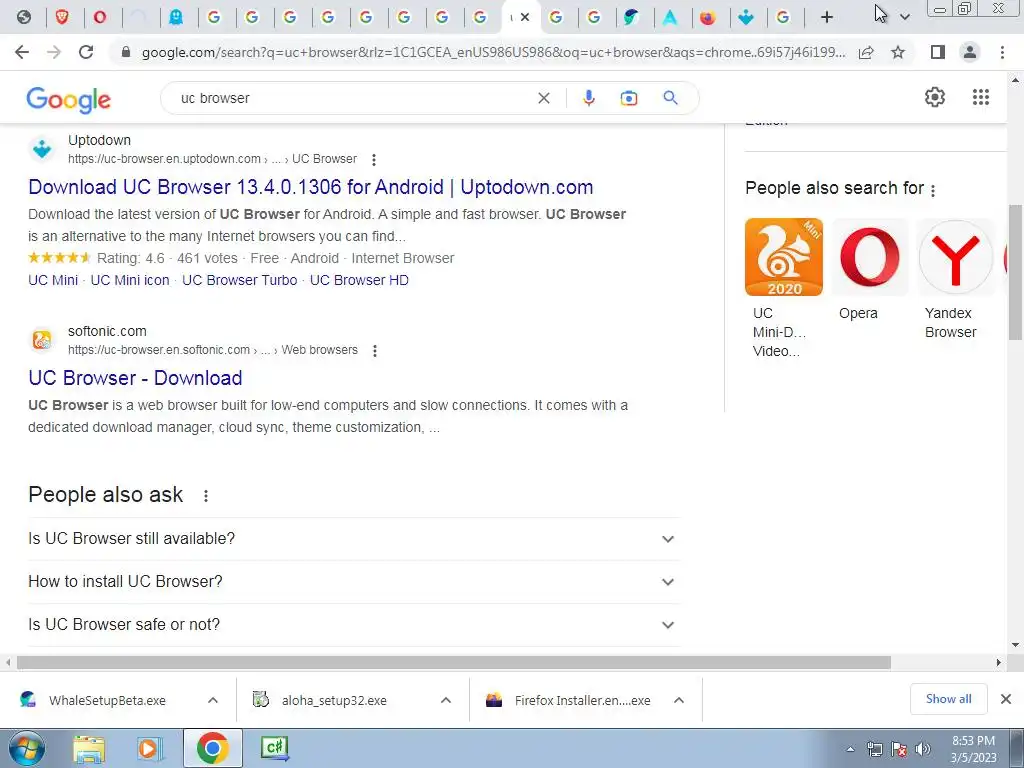Click the Uptodown site favicon
The image size is (1024, 768).
42,150
